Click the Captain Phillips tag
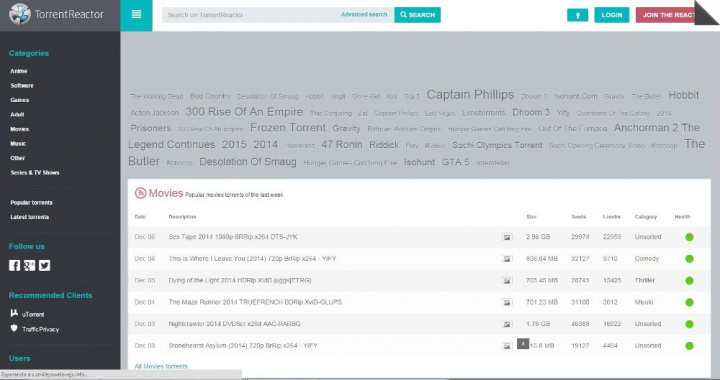Screen dimensions: 720x380 click(470, 95)
